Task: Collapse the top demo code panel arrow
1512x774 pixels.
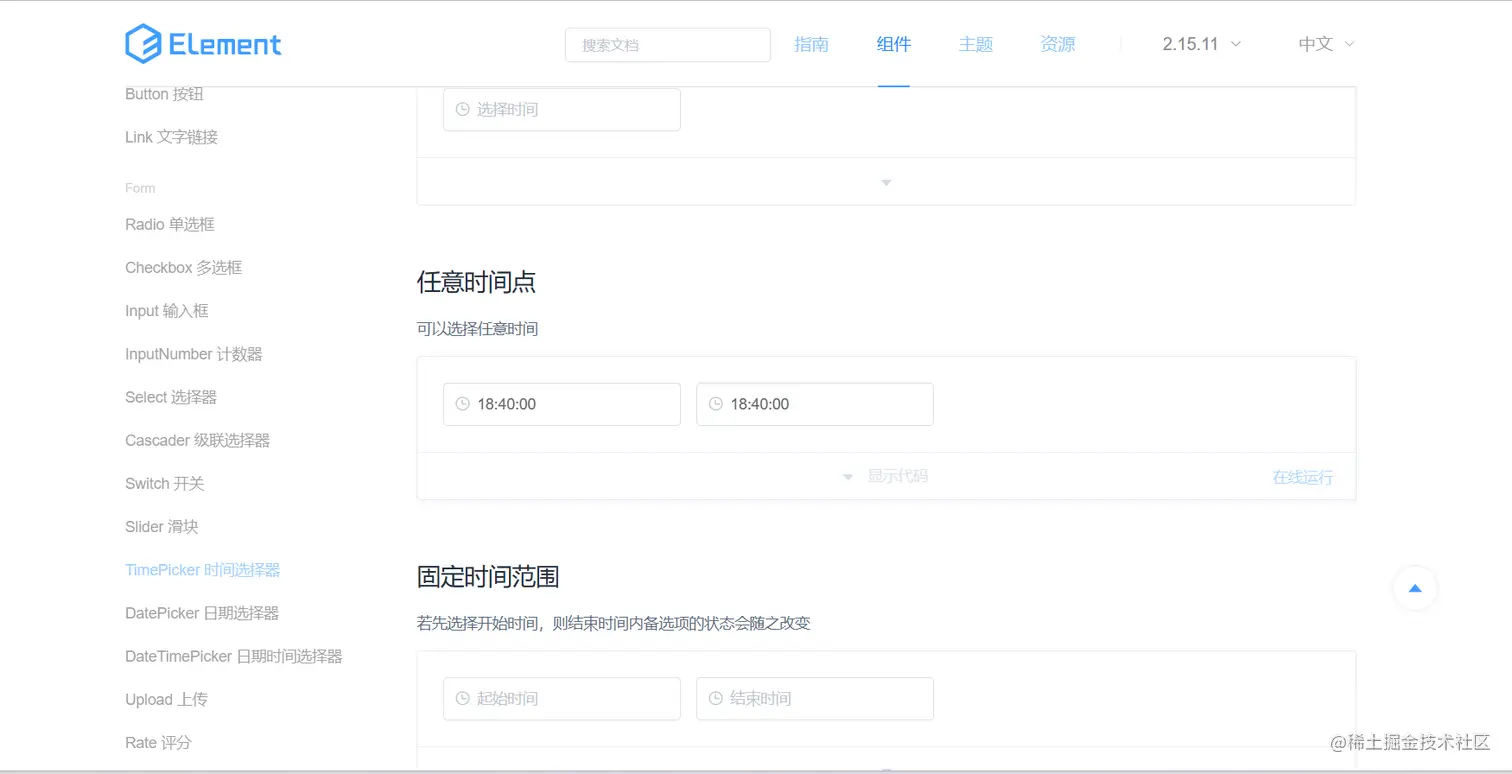Action: click(885, 182)
